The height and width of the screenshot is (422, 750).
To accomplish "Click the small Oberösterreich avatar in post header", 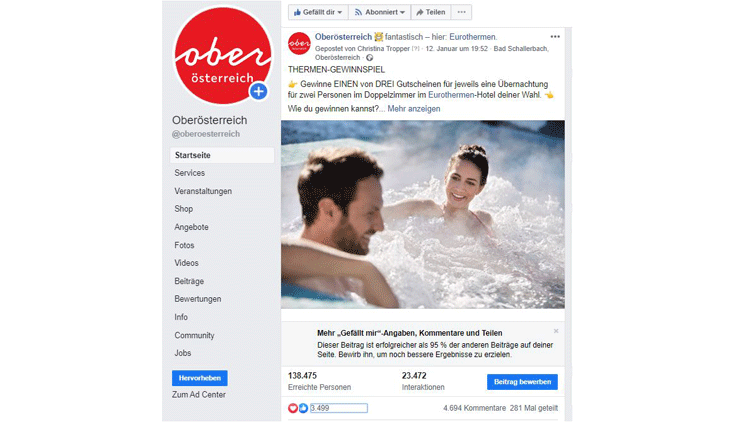I will (x=299, y=44).
